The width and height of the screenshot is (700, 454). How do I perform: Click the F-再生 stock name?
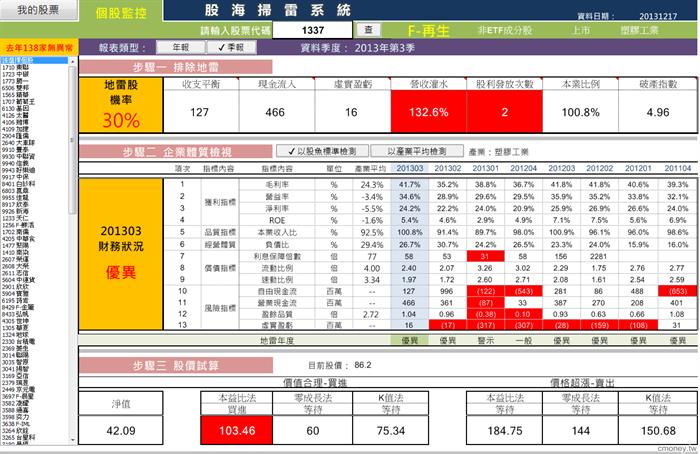[429, 31]
